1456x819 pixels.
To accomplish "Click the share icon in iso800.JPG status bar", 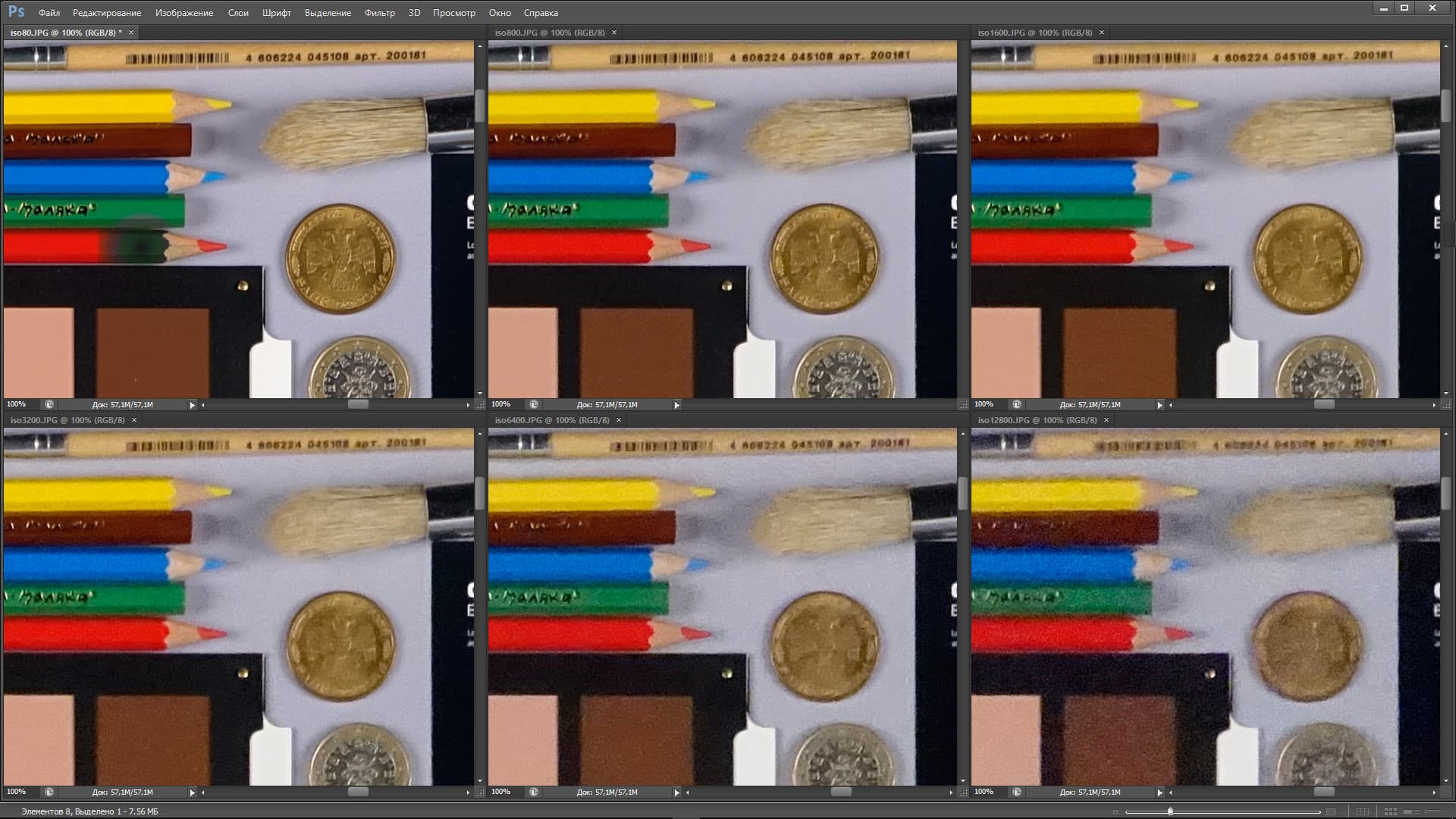I will [x=534, y=405].
